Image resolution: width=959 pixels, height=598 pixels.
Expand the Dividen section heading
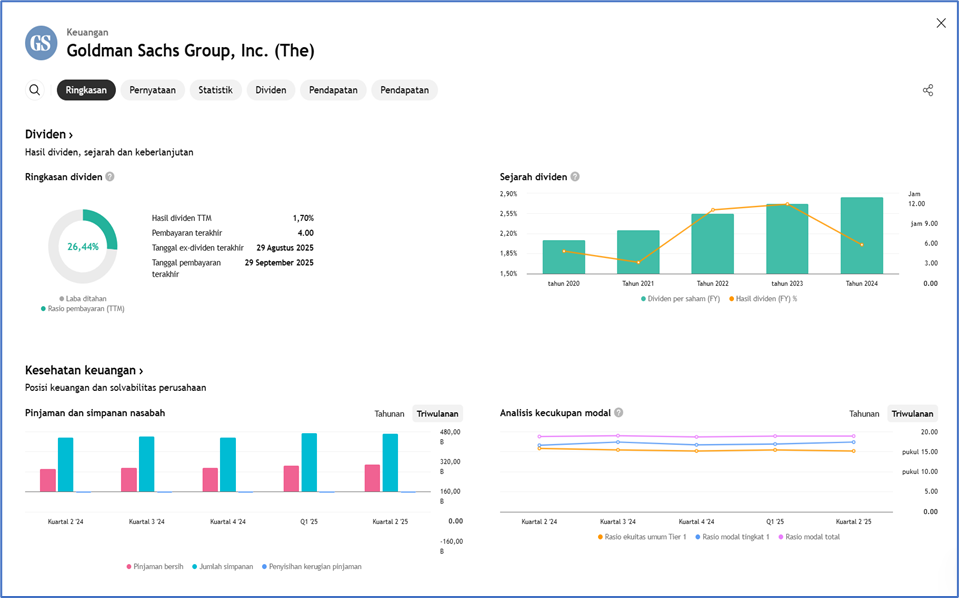pyautogui.click(x=49, y=134)
